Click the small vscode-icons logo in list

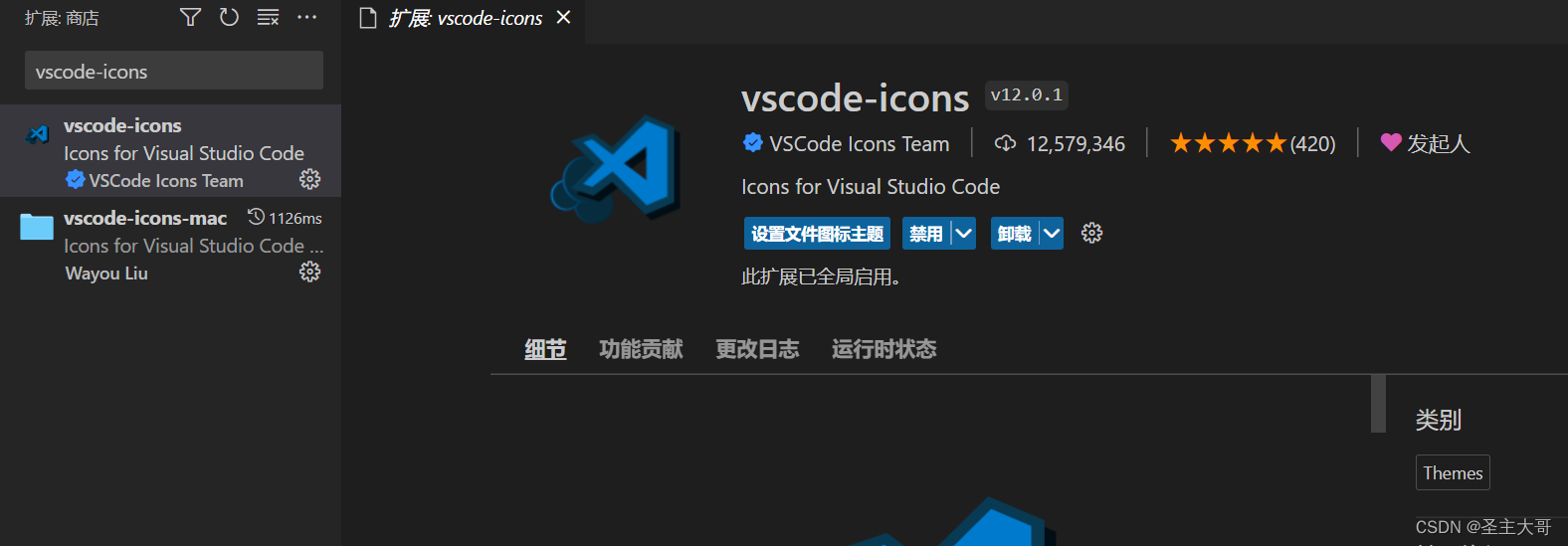[38, 133]
